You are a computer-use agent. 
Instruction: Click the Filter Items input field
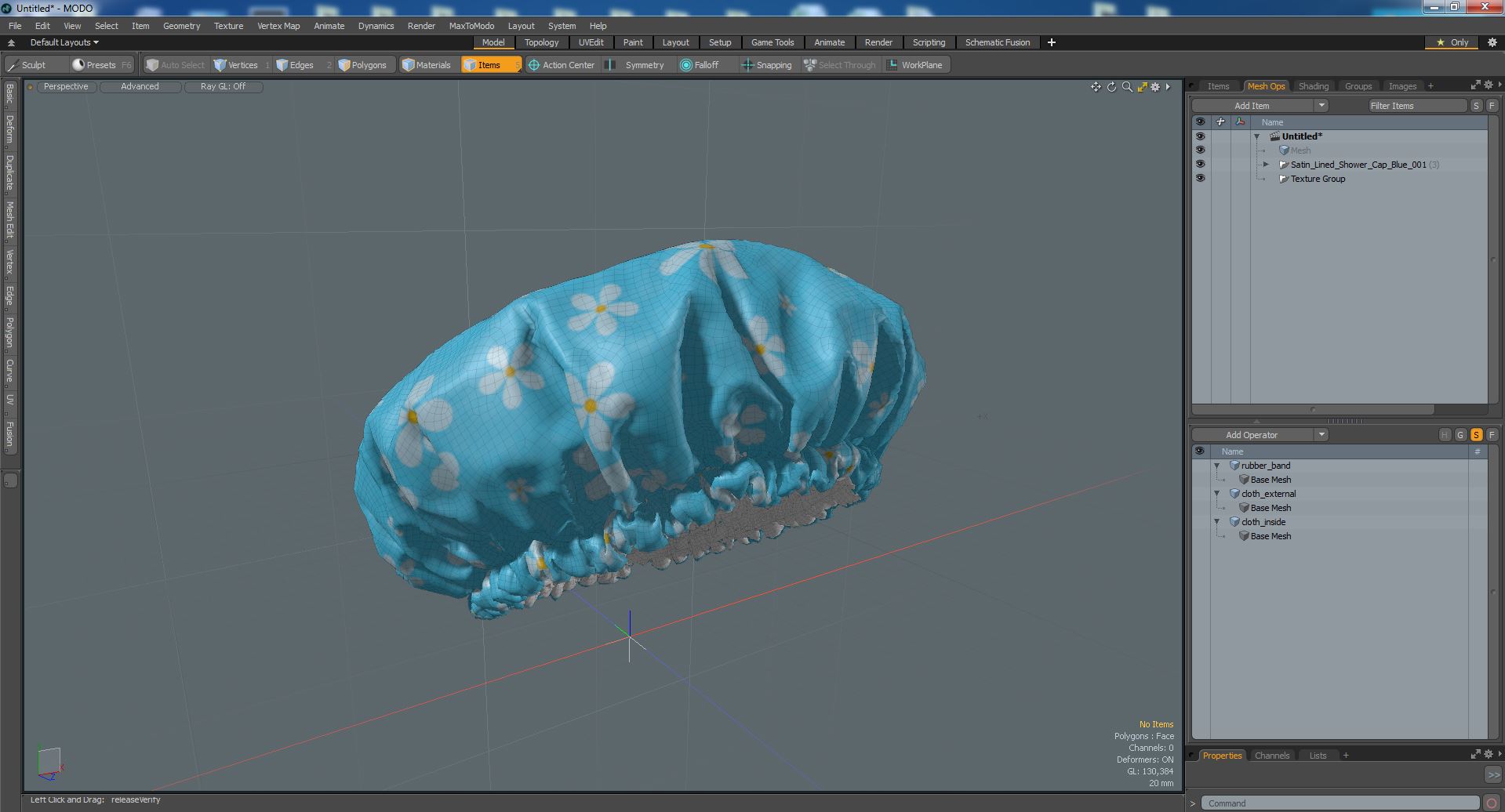point(1417,106)
